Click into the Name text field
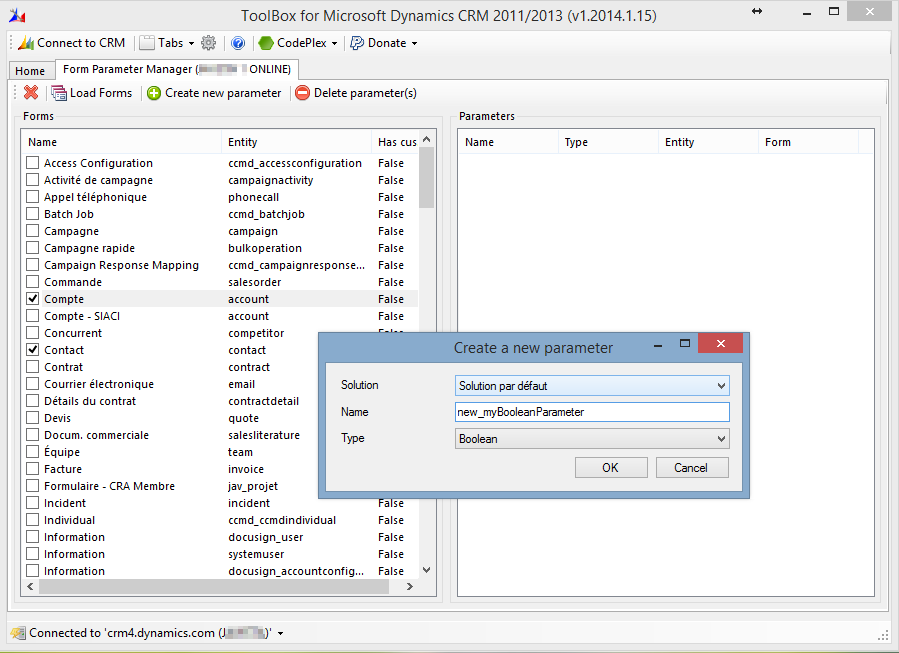 point(592,412)
